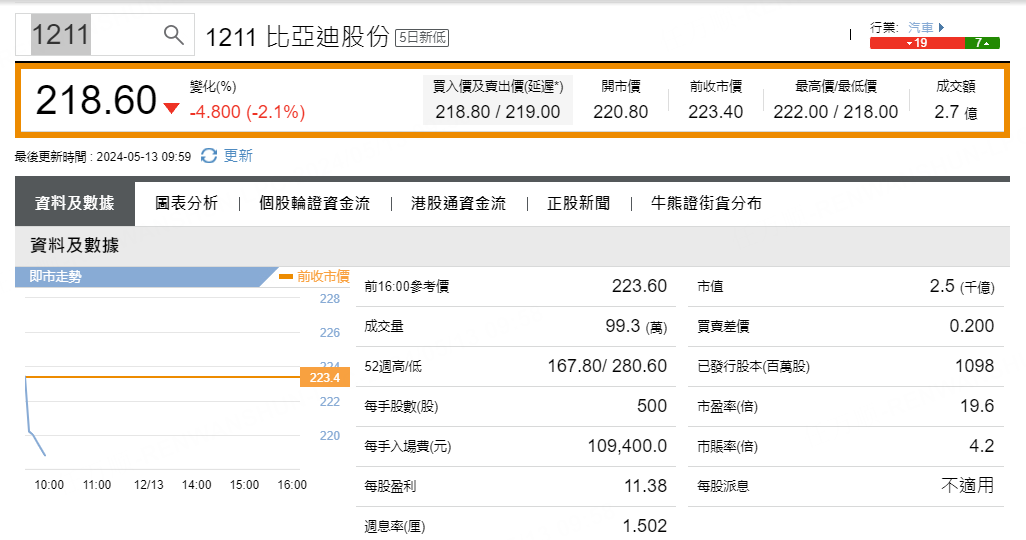Click the stock code field containing 1211

105,34
